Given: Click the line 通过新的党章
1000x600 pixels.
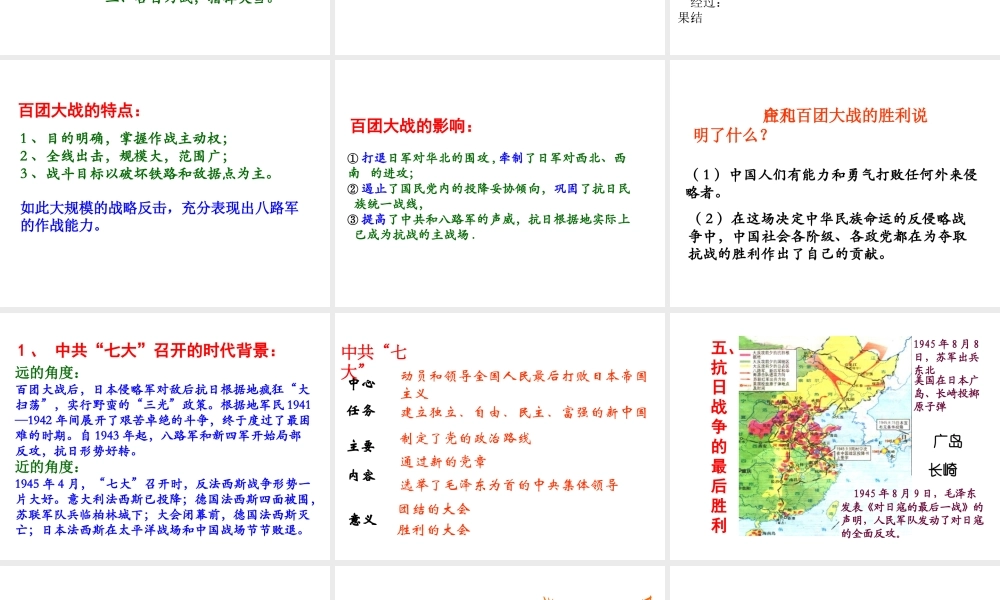Looking at the screenshot, I should (443, 462).
